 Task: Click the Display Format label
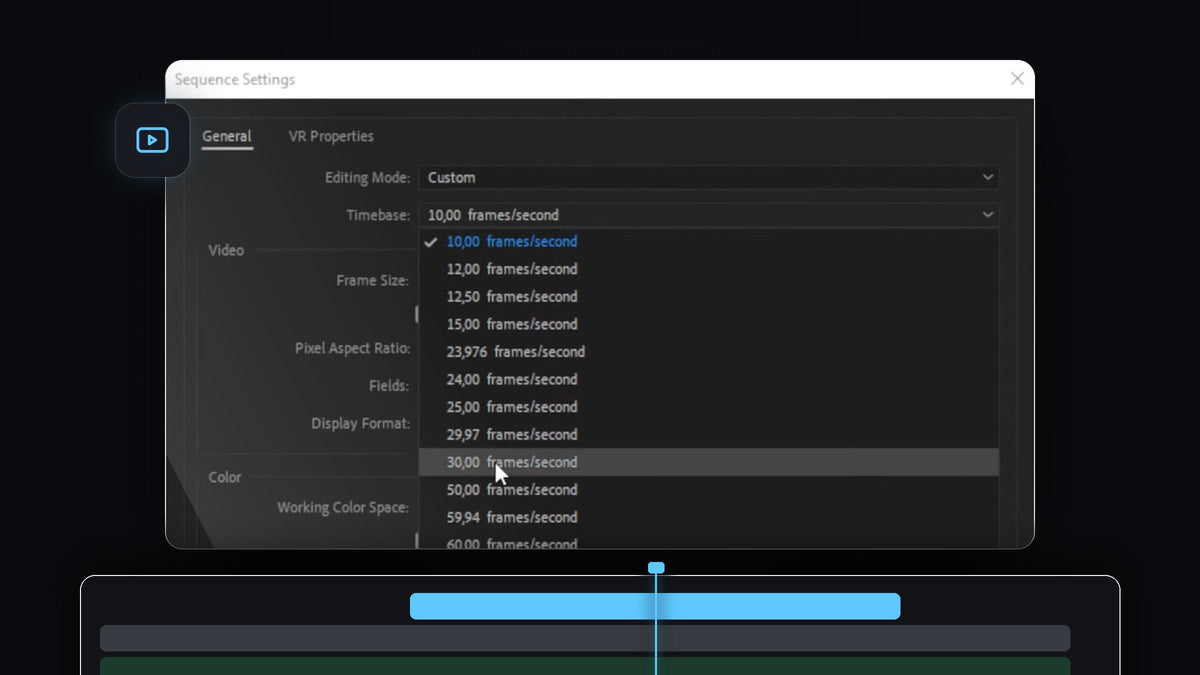361,424
